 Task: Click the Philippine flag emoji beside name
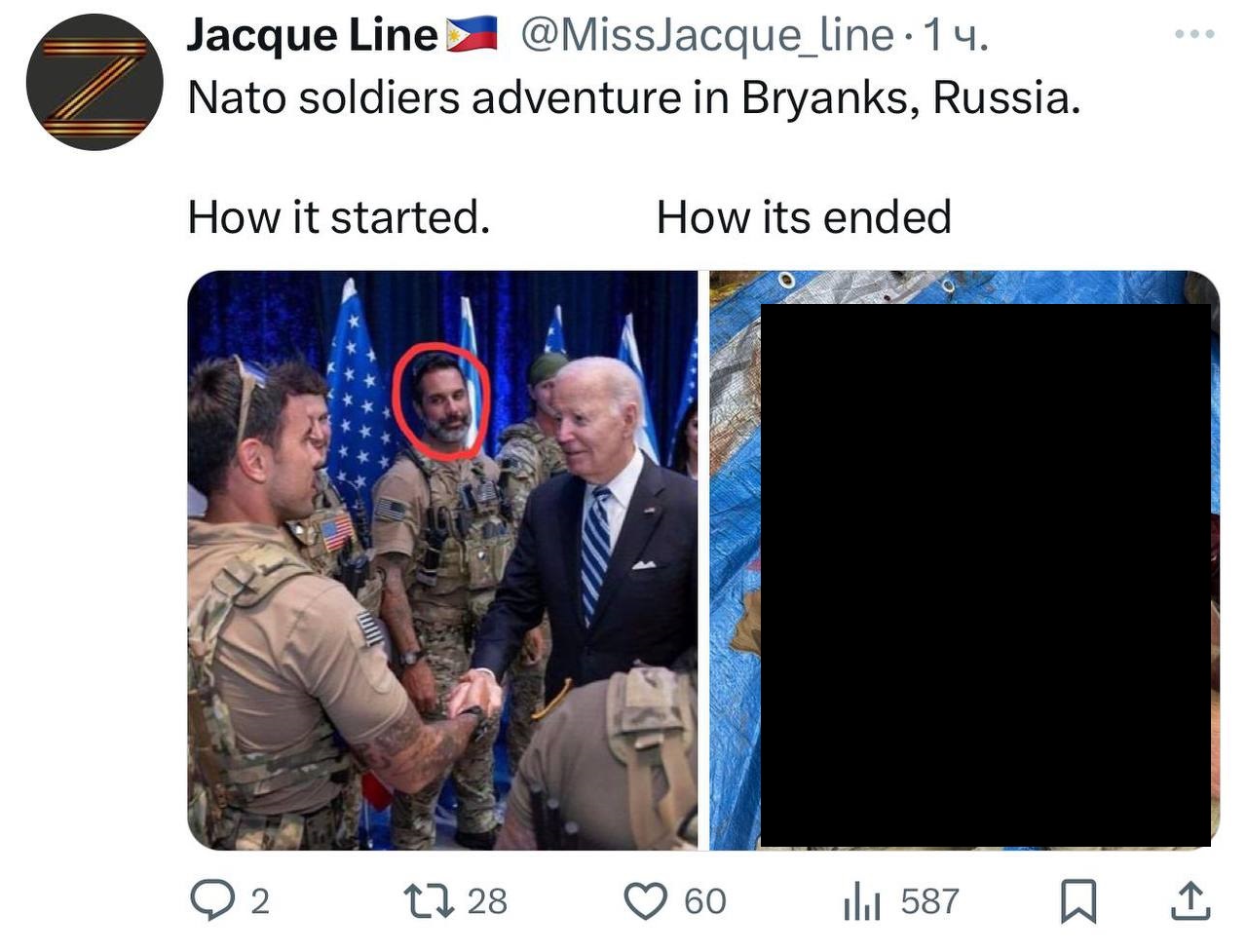[472, 35]
